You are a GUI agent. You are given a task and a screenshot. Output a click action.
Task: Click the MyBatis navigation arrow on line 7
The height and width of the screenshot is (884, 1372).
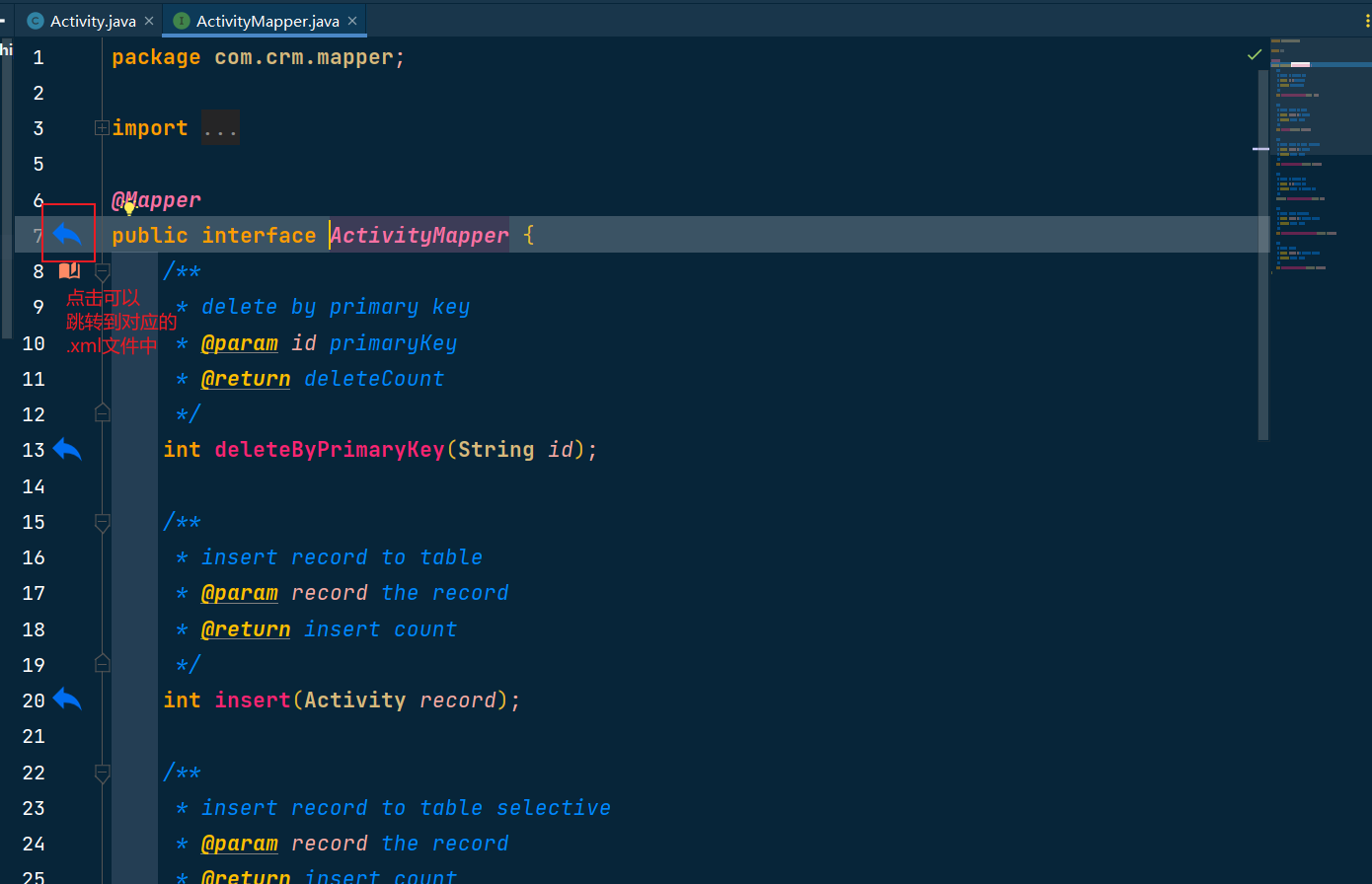click(x=67, y=234)
